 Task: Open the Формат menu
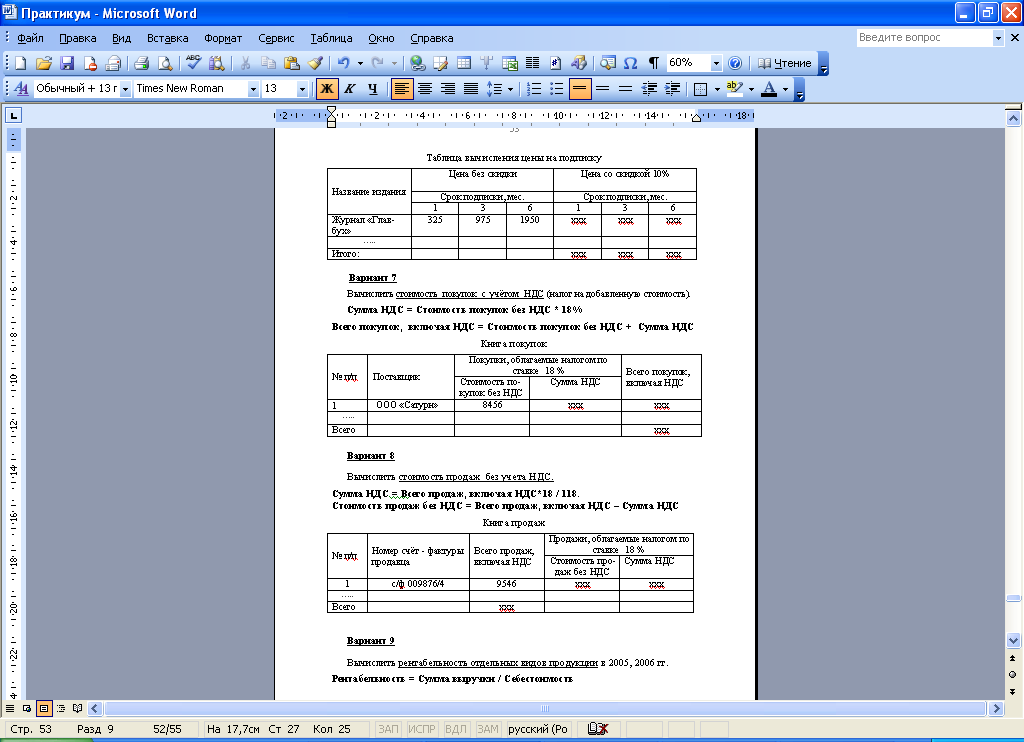point(223,38)
